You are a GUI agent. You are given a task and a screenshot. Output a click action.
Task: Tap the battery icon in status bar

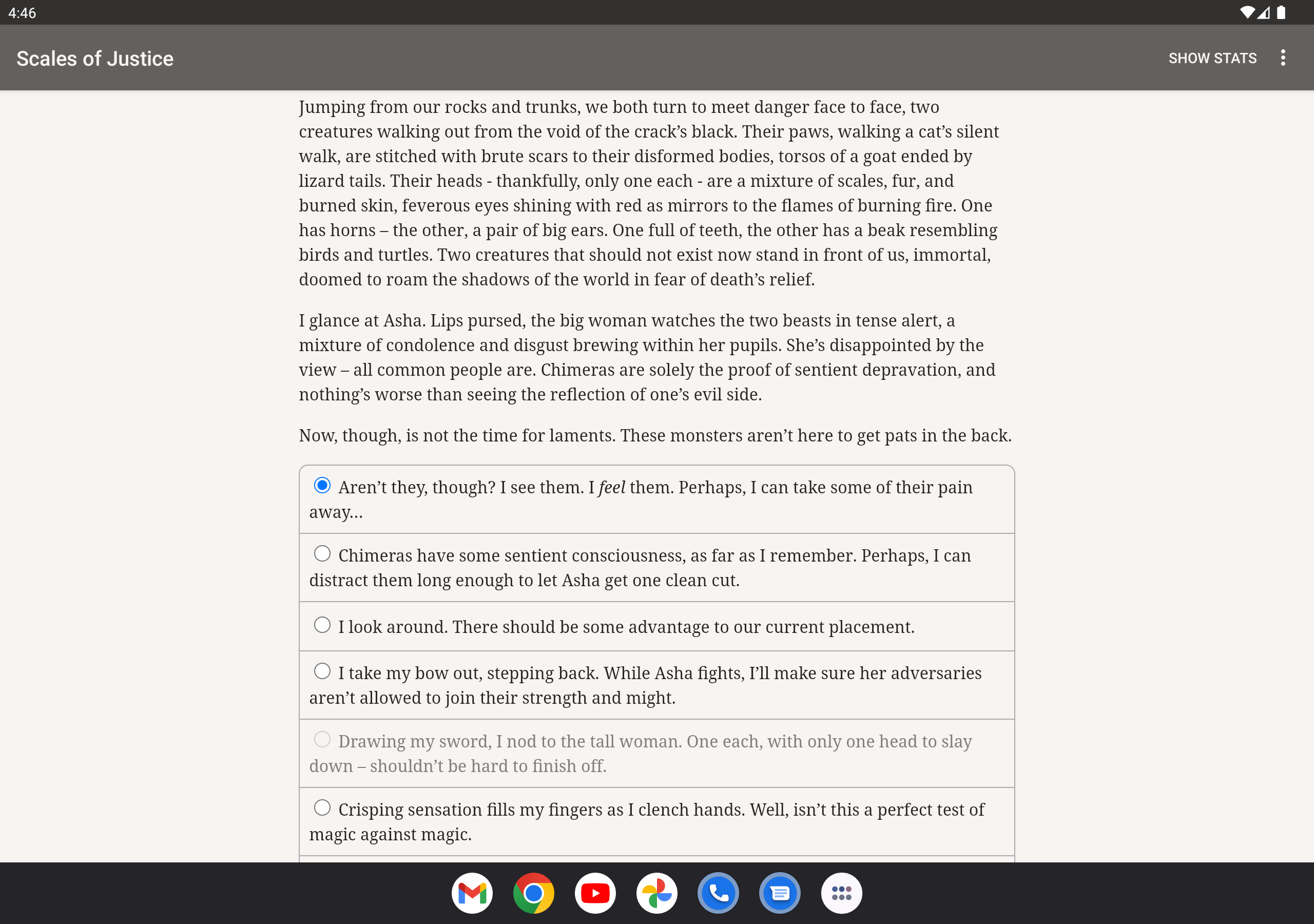pos(1281,13)
